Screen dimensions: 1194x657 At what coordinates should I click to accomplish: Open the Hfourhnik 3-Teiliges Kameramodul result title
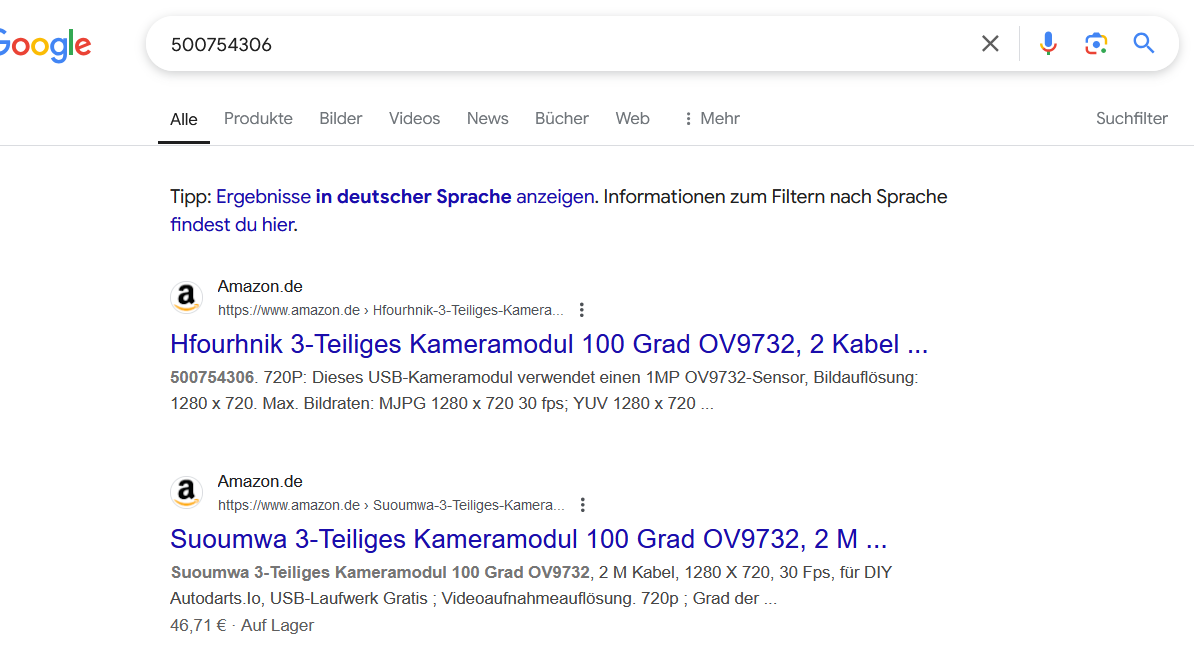click(x=549, y=344)
